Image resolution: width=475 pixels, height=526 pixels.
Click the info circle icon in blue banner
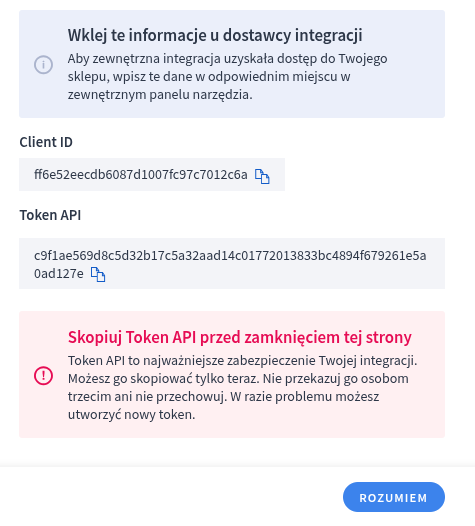tap(43, 64)
